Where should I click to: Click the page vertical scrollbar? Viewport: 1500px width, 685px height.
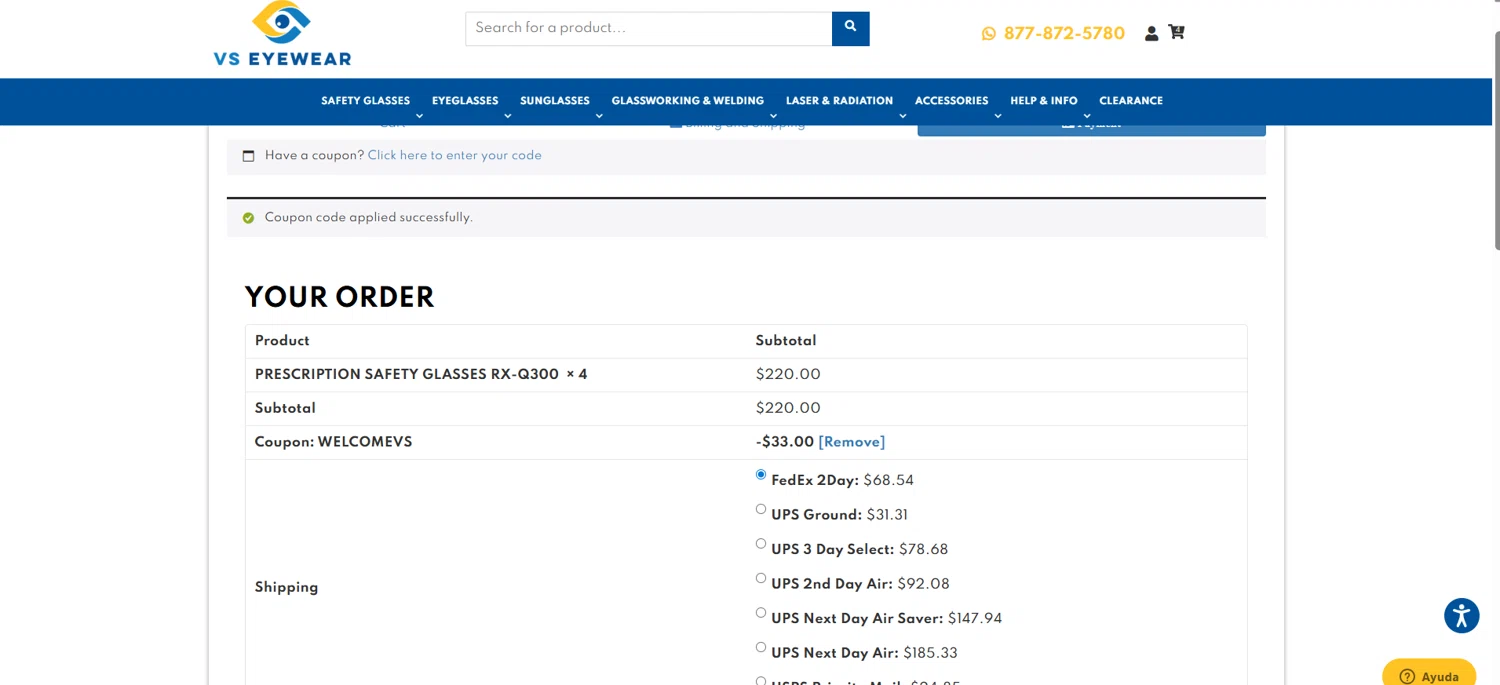[x=1496, y=140]
